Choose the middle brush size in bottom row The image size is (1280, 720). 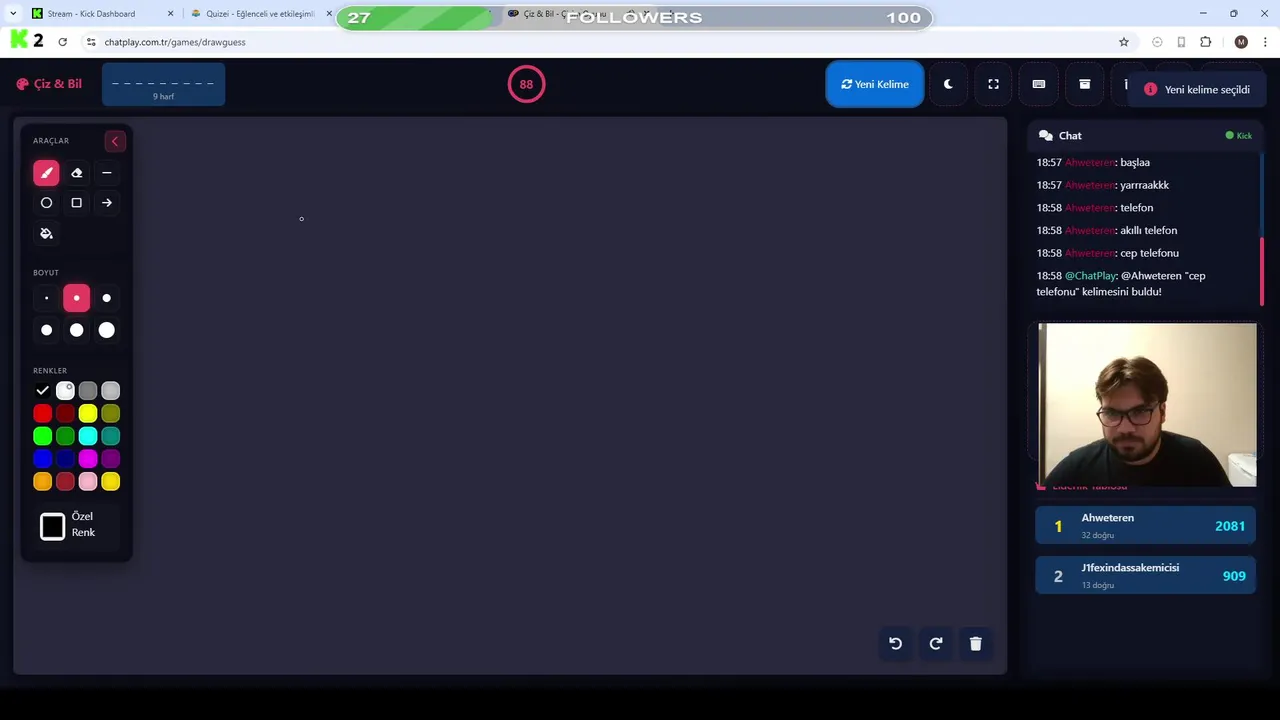pos(76,330)
